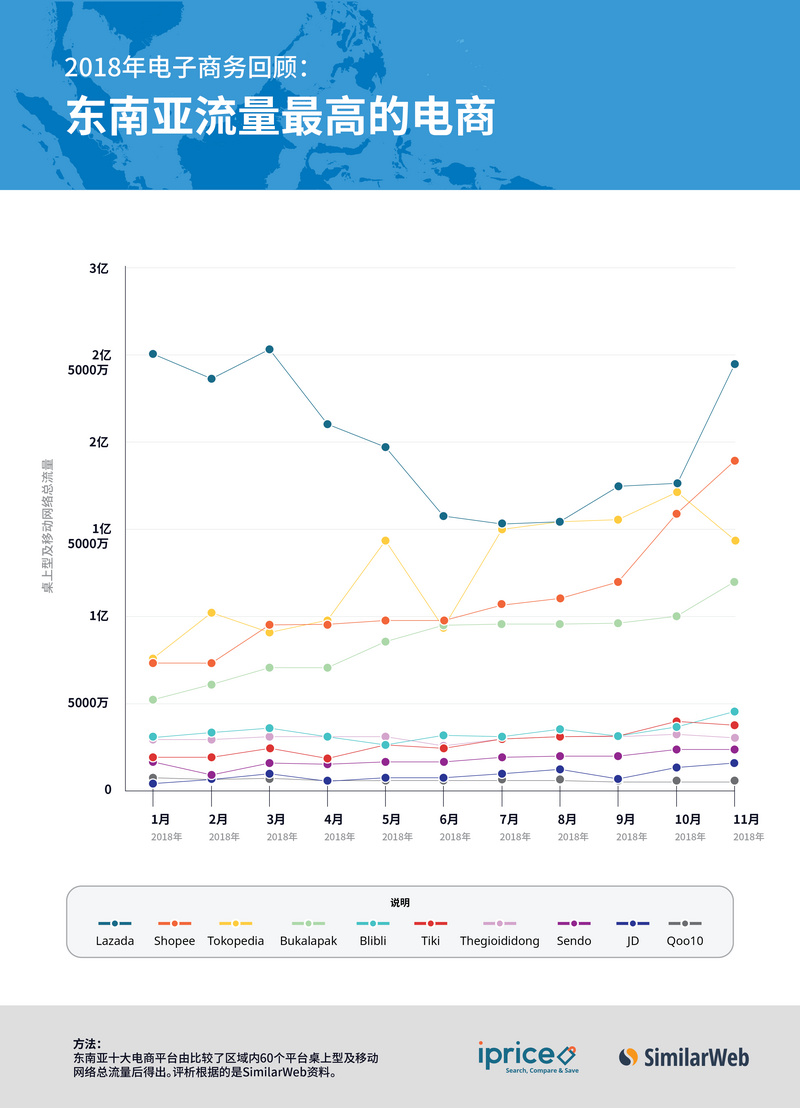Click the iprice logo in the footer

pos(527,1057)
